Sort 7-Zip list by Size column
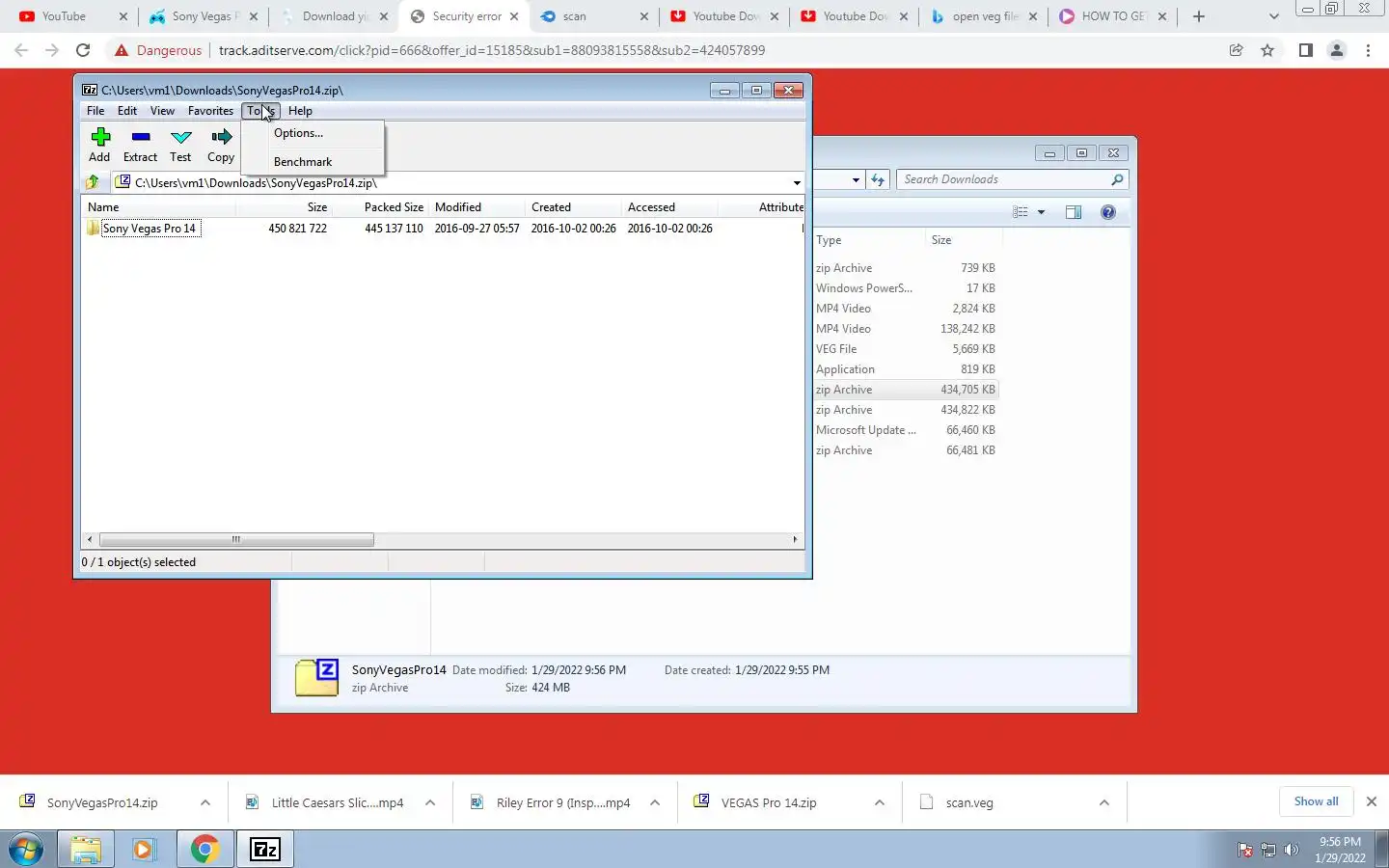This screenshot has width=1389, height=868. (285, 207)
